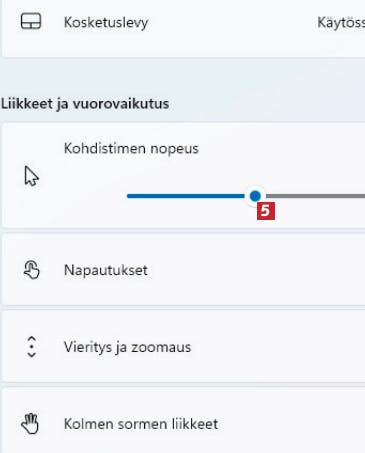Click the Kohdistimen nopeus label

(x=131, y=149)
